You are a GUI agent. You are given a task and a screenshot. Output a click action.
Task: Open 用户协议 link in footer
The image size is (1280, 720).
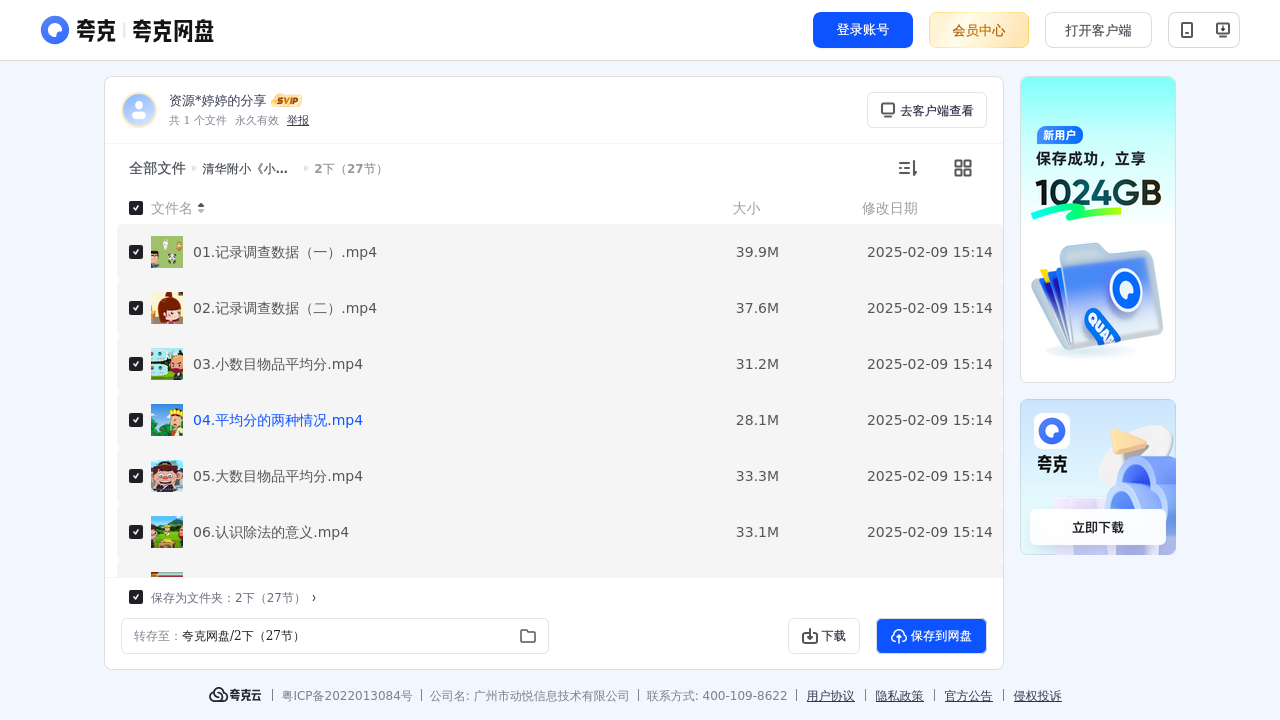pos(831,696)
